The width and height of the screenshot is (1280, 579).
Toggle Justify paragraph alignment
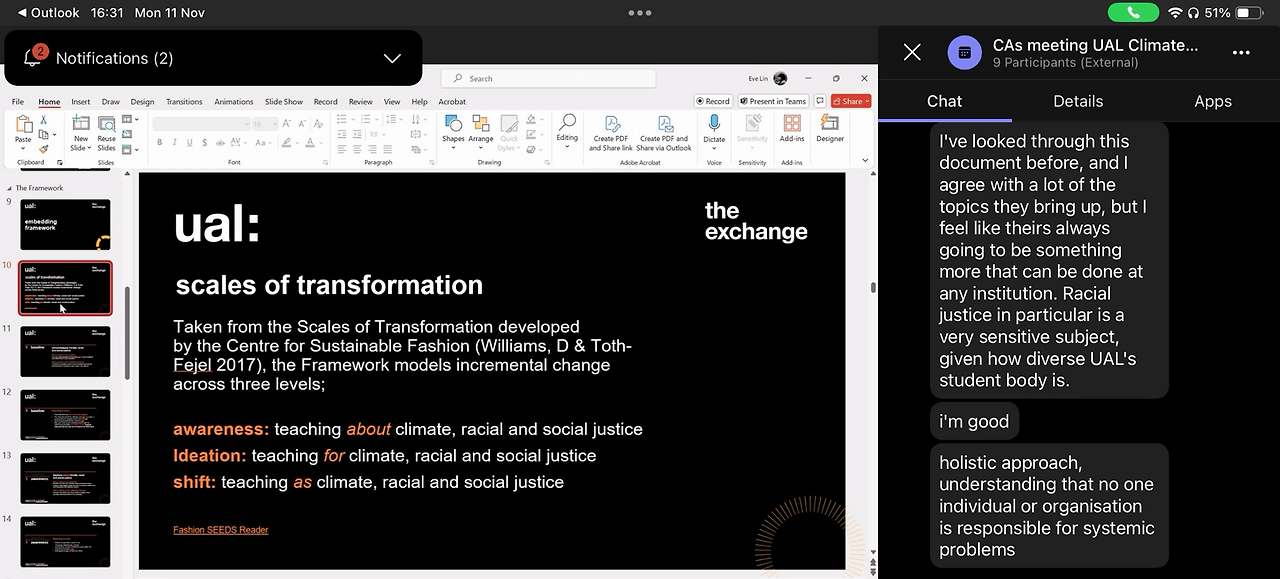(388, 149)
